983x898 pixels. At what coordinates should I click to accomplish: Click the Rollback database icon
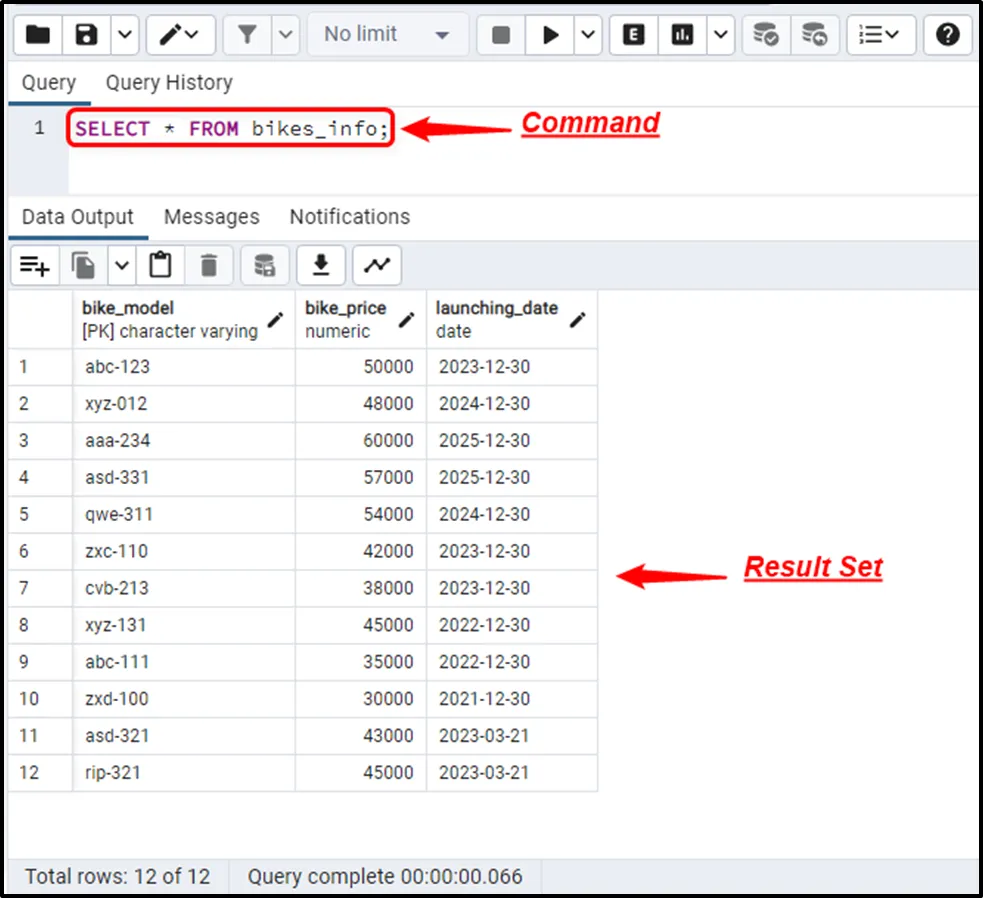[815, 35]
